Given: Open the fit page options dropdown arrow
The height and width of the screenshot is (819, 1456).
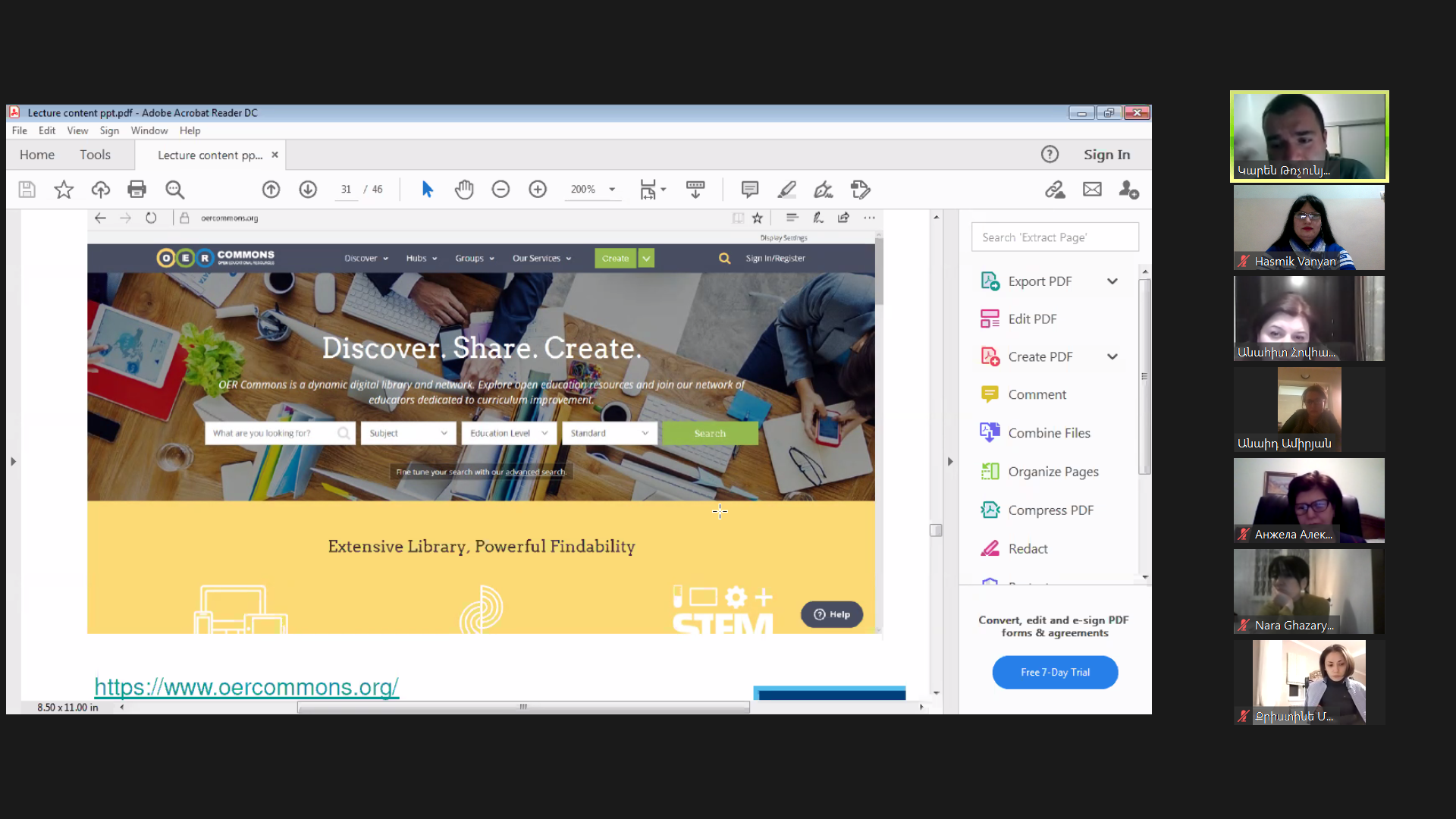Looking at the screenshot, I should tap(664, 190).
